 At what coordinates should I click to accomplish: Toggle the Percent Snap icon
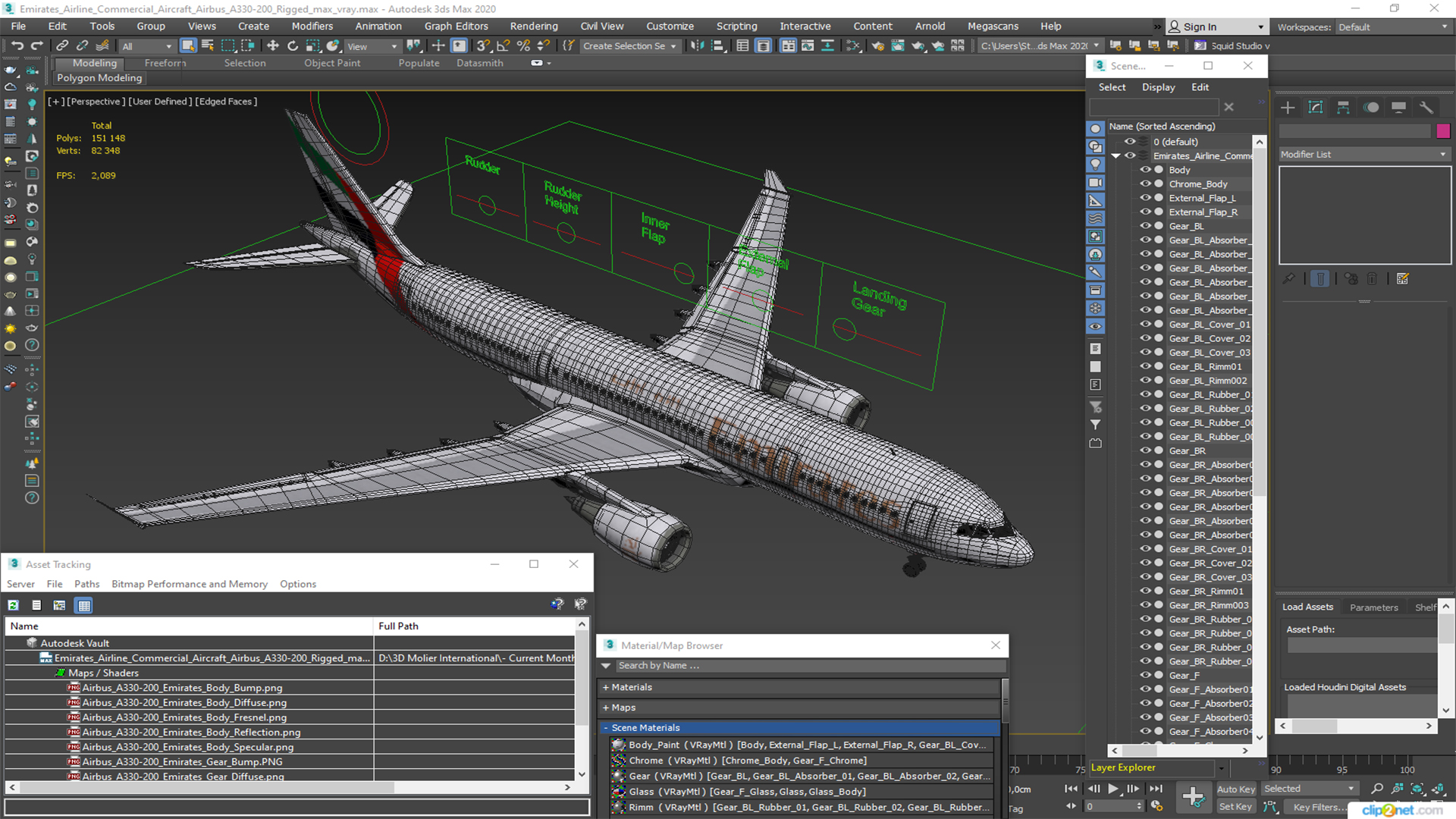(x=523, y=45)
